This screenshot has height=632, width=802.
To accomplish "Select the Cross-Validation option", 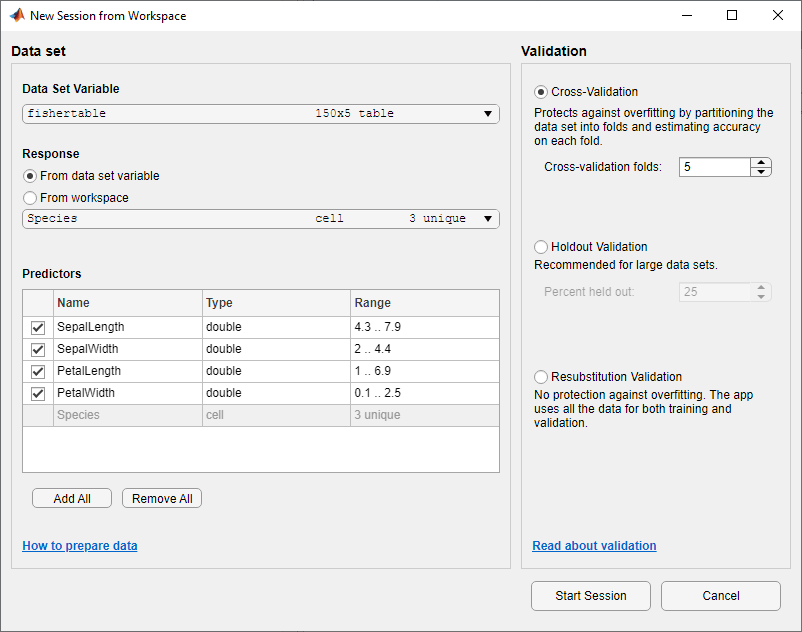I will (x=541, y=91).
